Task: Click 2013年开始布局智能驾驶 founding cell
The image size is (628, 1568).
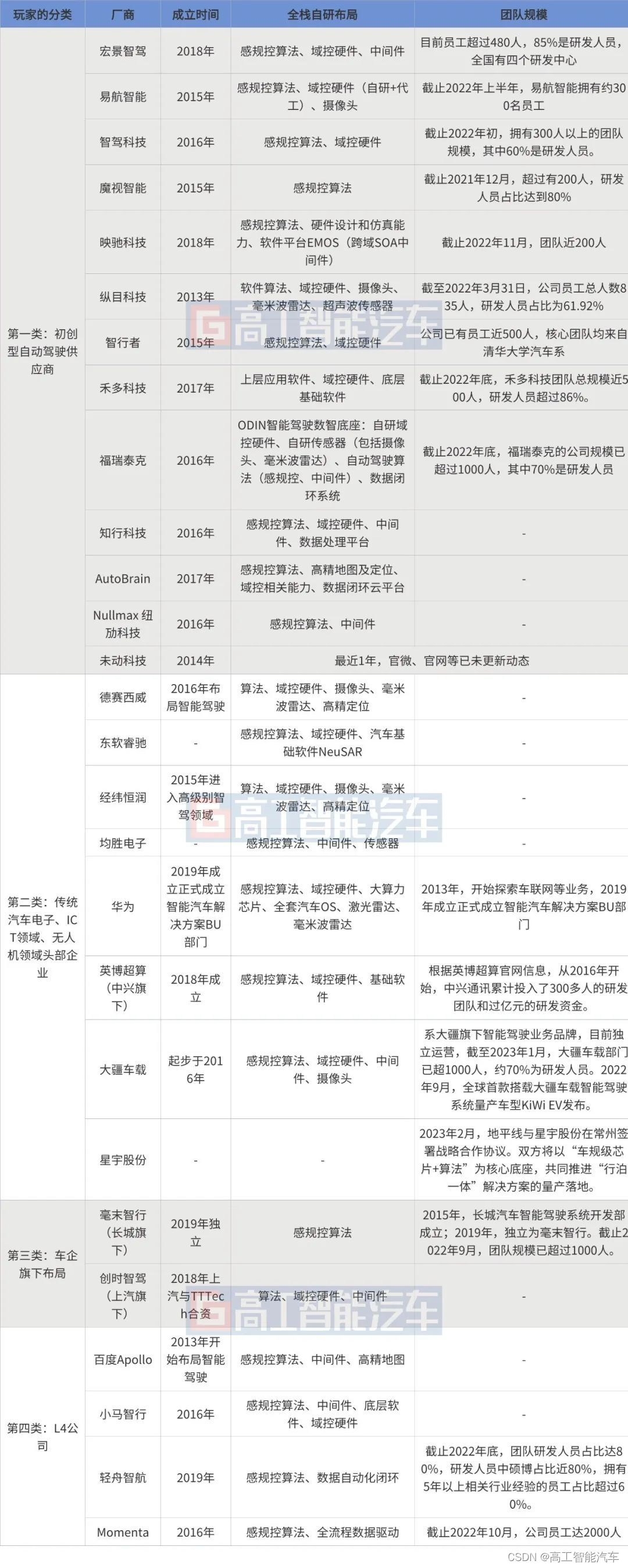Action: [x=195, y=1359]
